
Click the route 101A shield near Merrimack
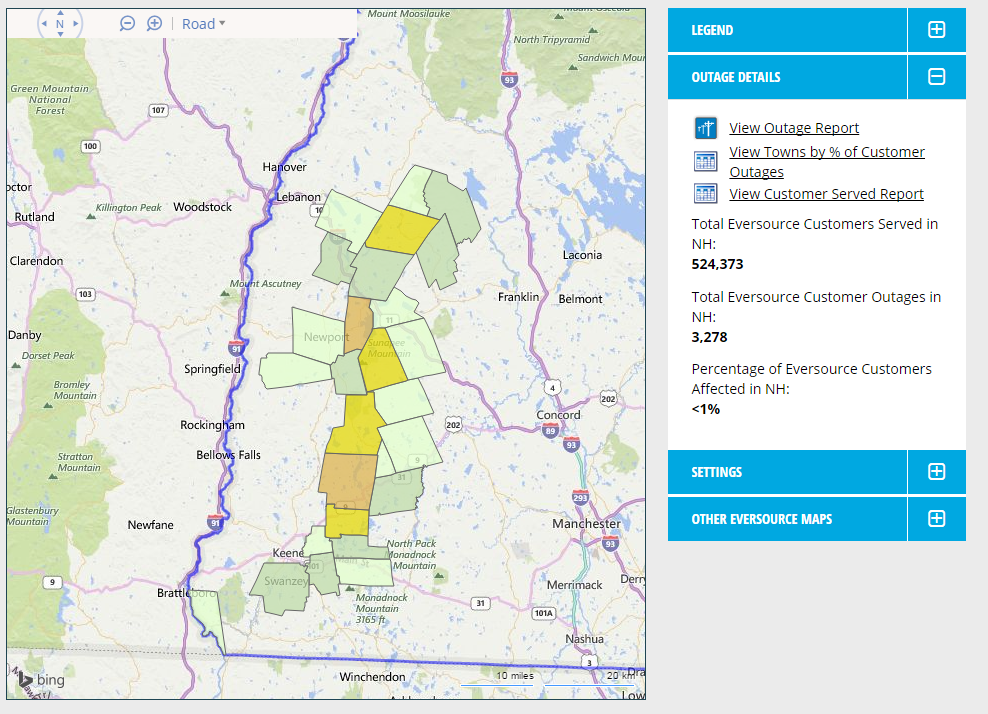[543, 613]
